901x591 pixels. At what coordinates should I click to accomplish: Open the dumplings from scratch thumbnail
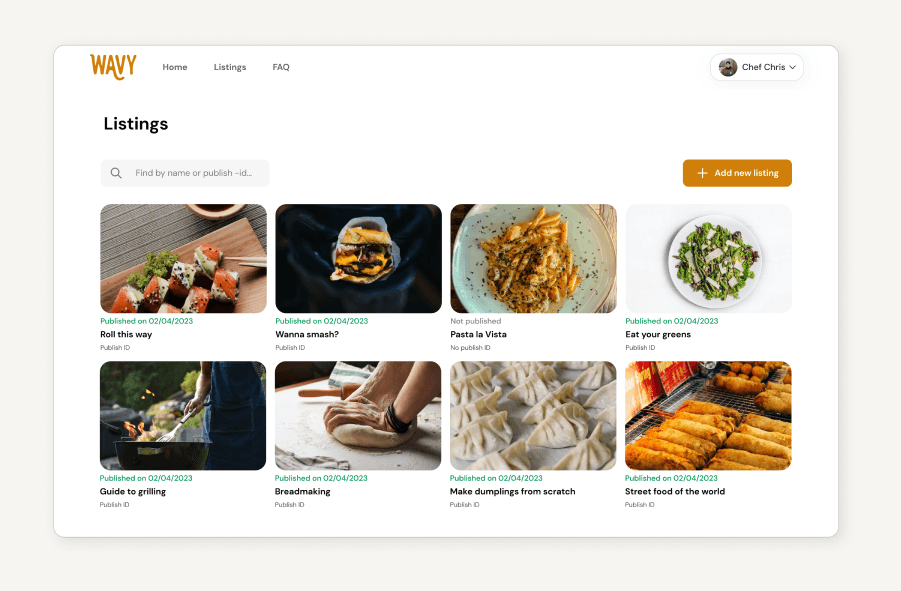pos(533,415)
